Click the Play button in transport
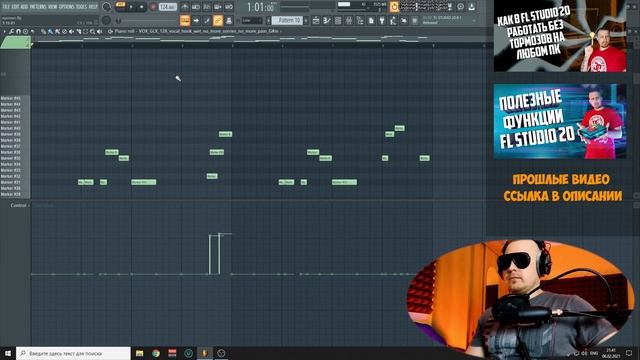This screenshot has height=360, width=640. (x=131, y=7)
